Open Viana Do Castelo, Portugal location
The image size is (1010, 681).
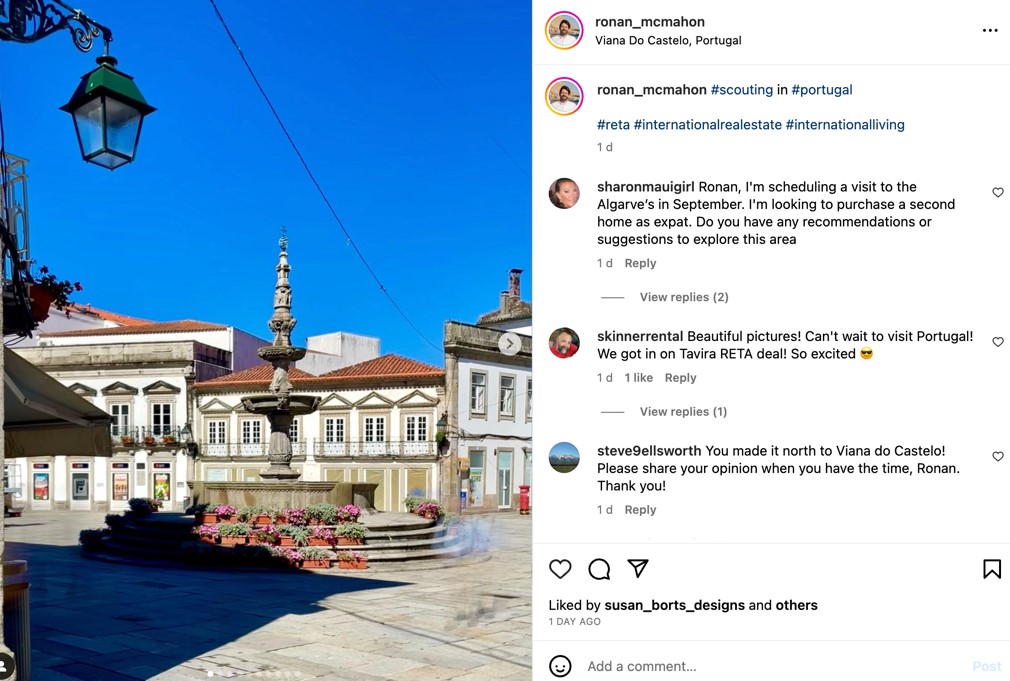pos(668,40)
